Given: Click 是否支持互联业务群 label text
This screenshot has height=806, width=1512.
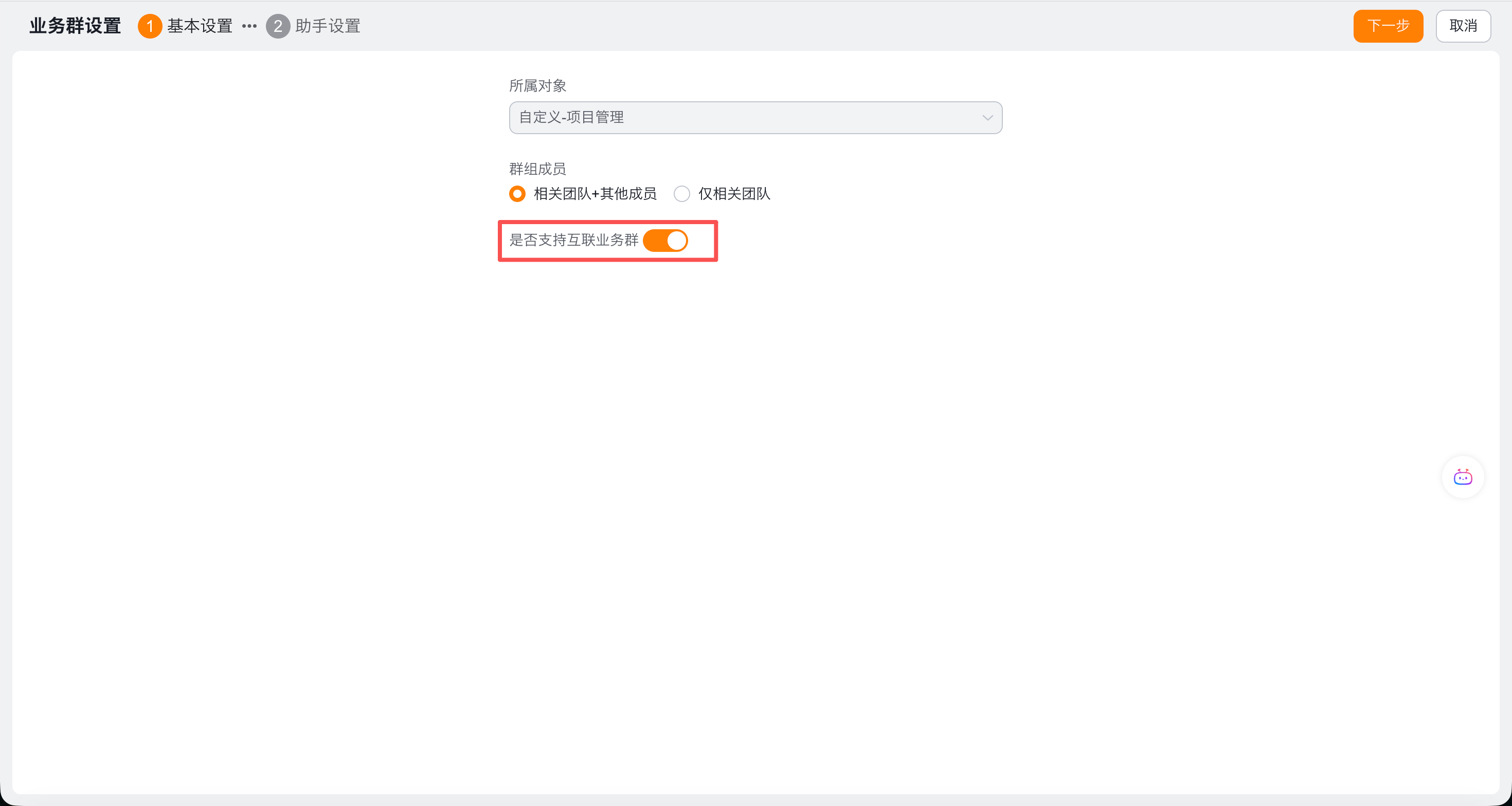Looking at the screenshot, I should [x=573, y=240].
